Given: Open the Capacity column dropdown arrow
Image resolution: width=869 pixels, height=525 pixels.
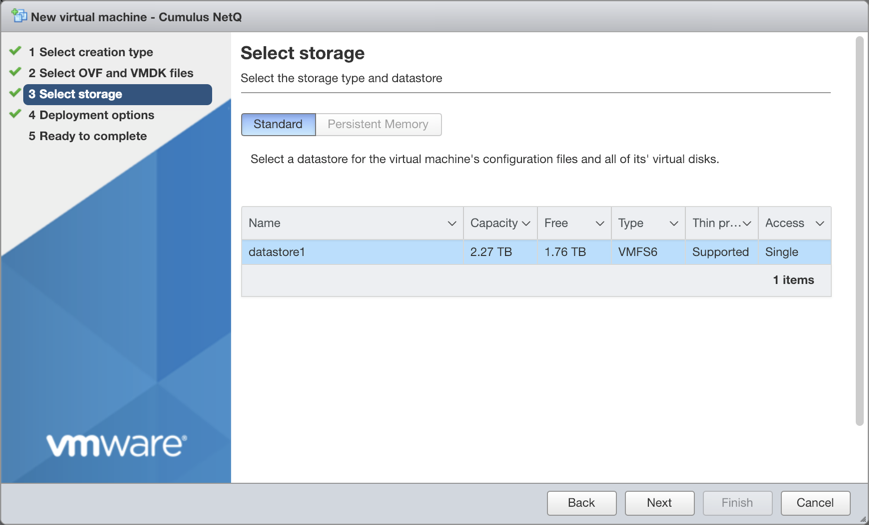Looking at the screenshot, I should pyautogui.click(x=526, y=224).
